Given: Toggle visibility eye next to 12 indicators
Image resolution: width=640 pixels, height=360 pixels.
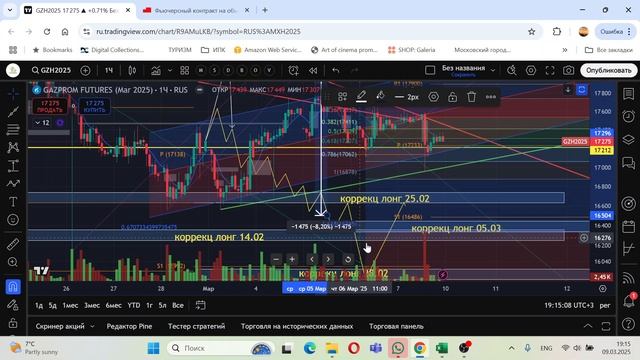Looking at the screenshot, I should pos(60,122).
